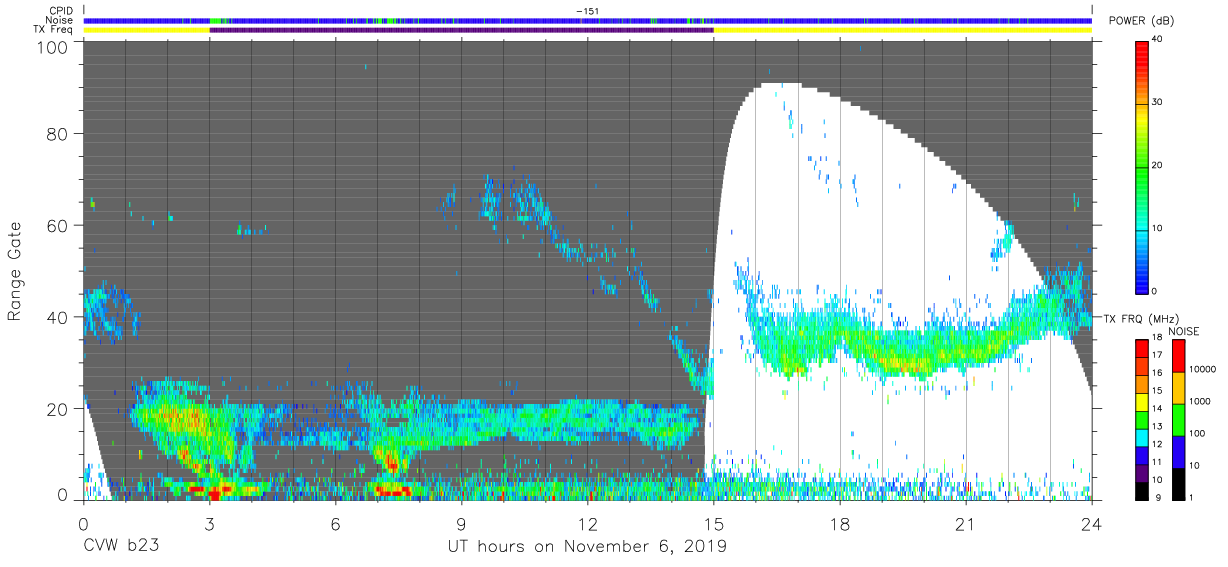Click the Range Gate axis label 40

[x=58, y=317]
